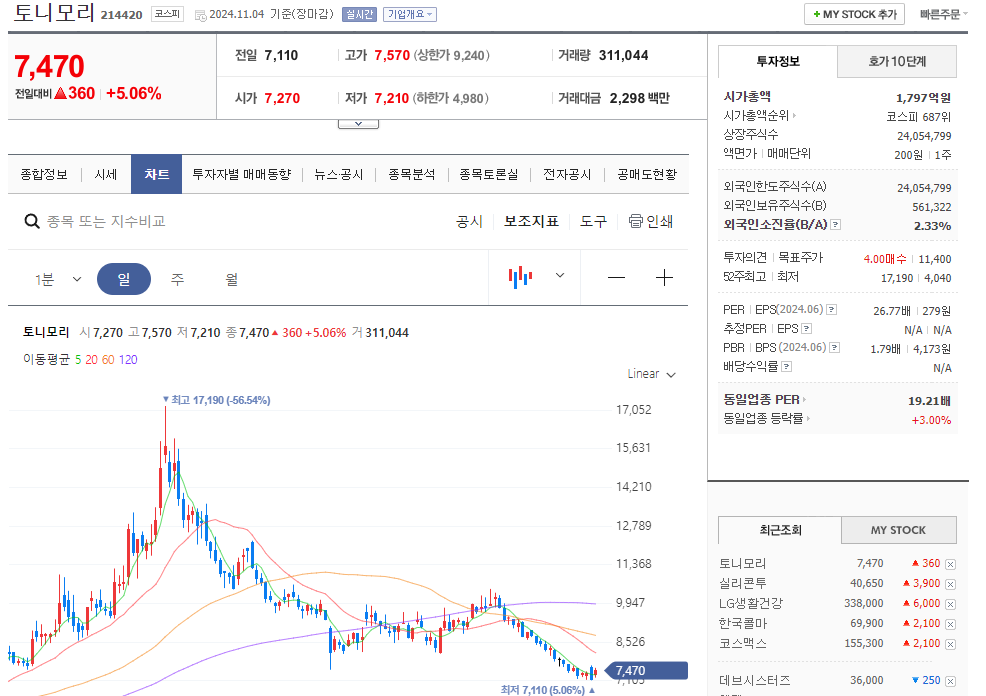
Task: Open the 기업개요 dropdown
Action: tap(410, 14)
